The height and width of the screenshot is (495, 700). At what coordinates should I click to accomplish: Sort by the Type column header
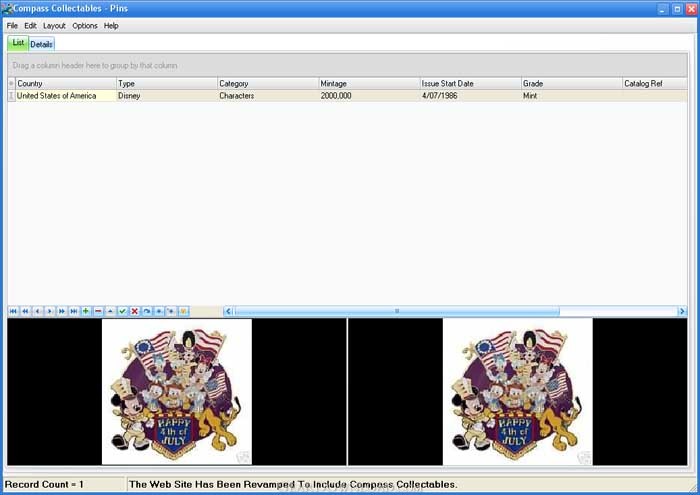pyautogui.click(x=167, y=83)
